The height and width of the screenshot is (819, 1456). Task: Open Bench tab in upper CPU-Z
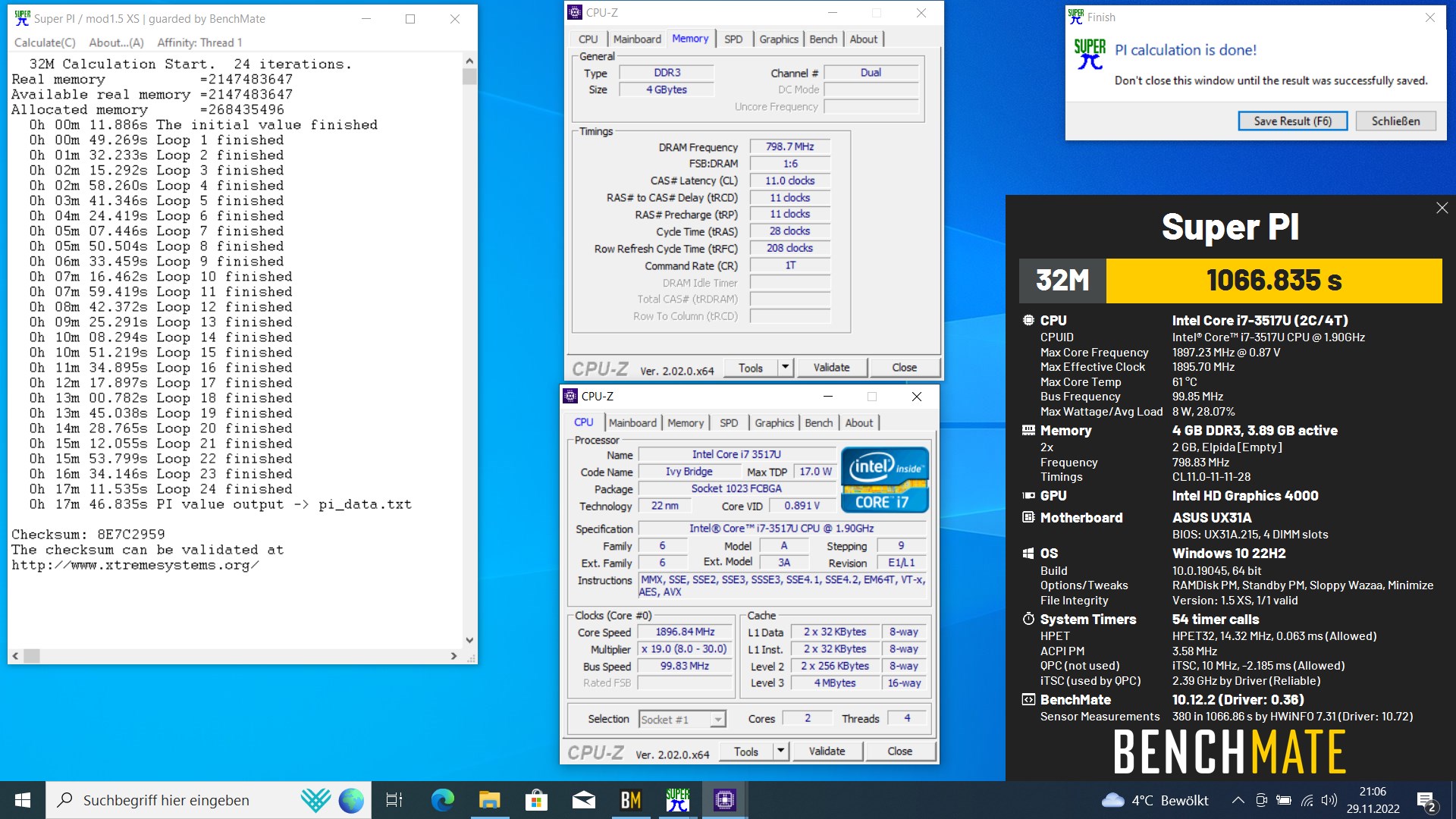[824, 39]
